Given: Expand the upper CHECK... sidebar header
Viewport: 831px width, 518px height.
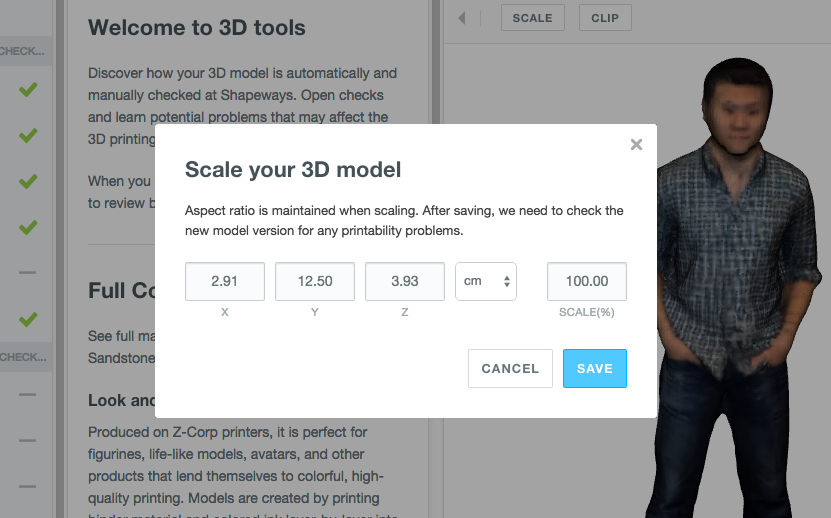Looking at the screenshot, I should point(22,50).
